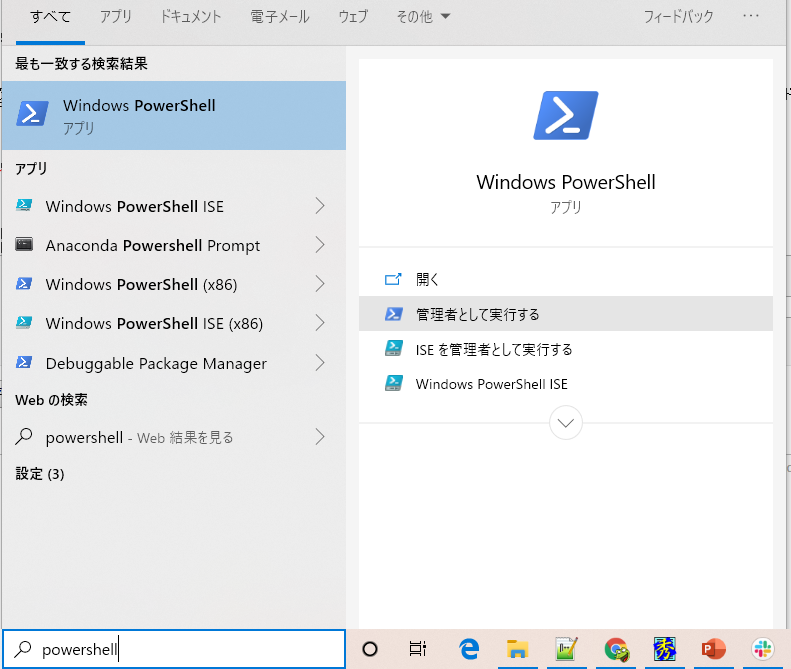The width and height of the screenshot is (791, 669).
Task: Click the search box containing powershell
Action: [174, 649]
